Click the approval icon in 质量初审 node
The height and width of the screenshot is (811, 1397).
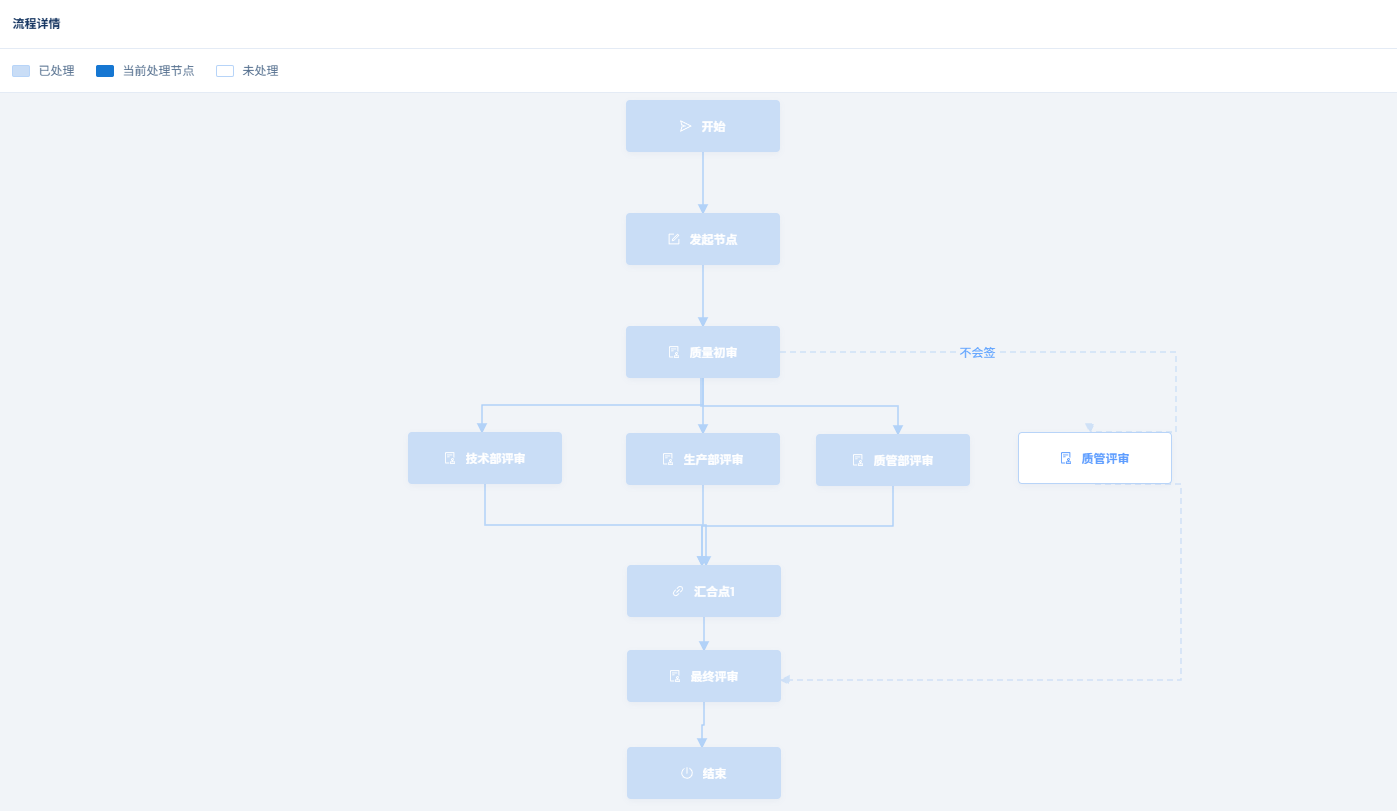pyautogui.click(x=673, y=352)
